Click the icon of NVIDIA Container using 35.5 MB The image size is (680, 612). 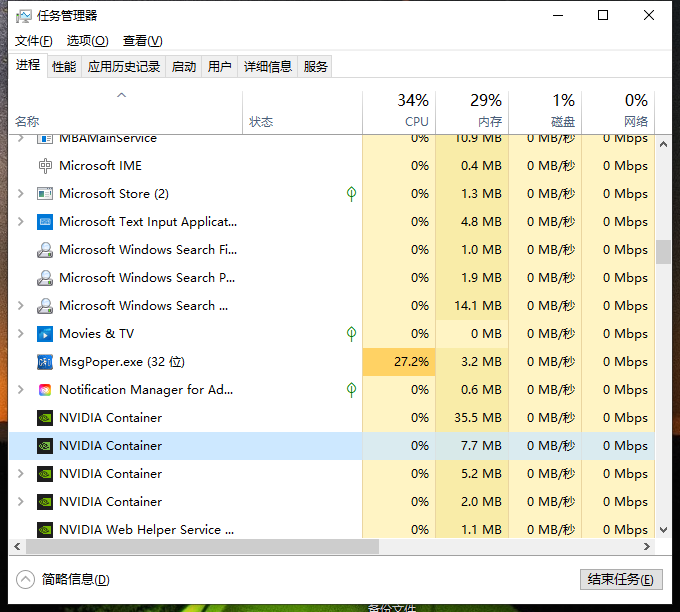[45, 418]
